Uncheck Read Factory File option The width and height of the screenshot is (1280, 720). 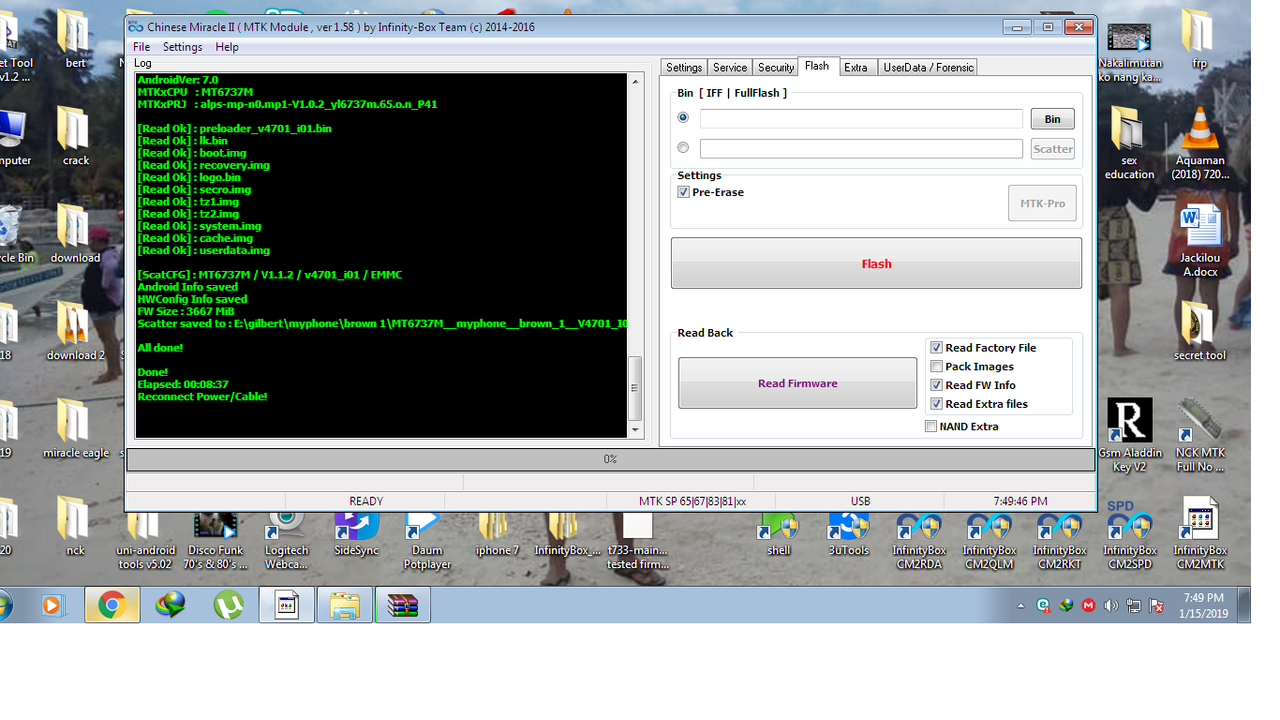[x=937, y=348]
